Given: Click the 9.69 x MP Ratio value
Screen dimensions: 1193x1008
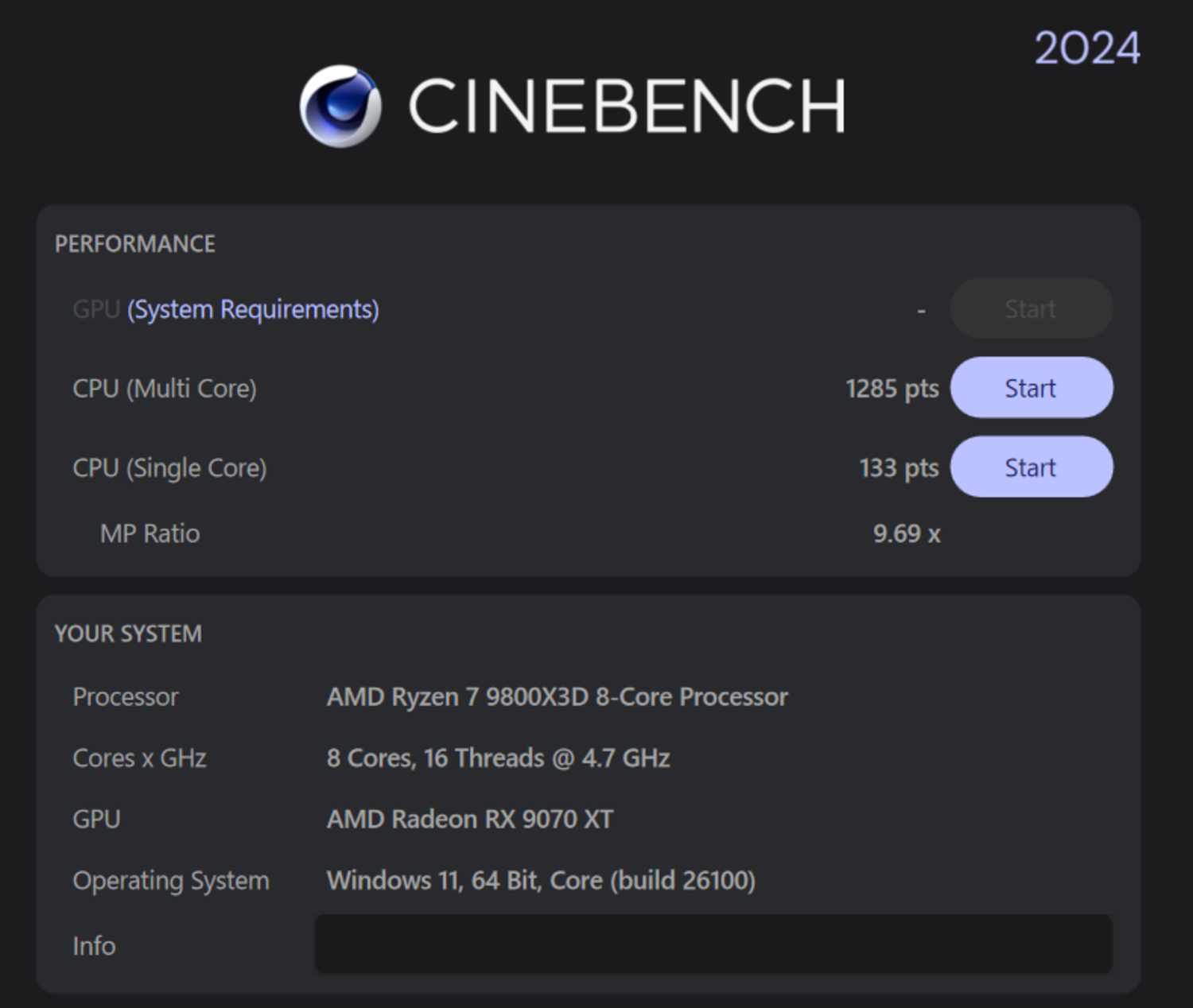Looking at the screenshot, I should (x=906, y=533).
